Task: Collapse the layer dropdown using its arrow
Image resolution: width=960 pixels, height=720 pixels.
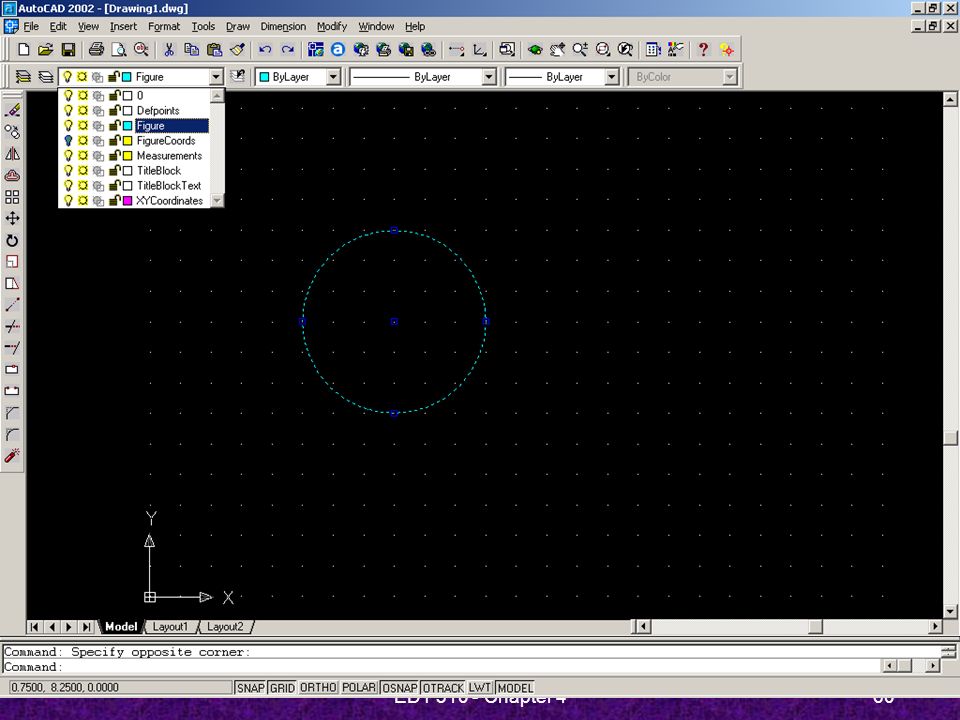Action: (x=216, y=77)
